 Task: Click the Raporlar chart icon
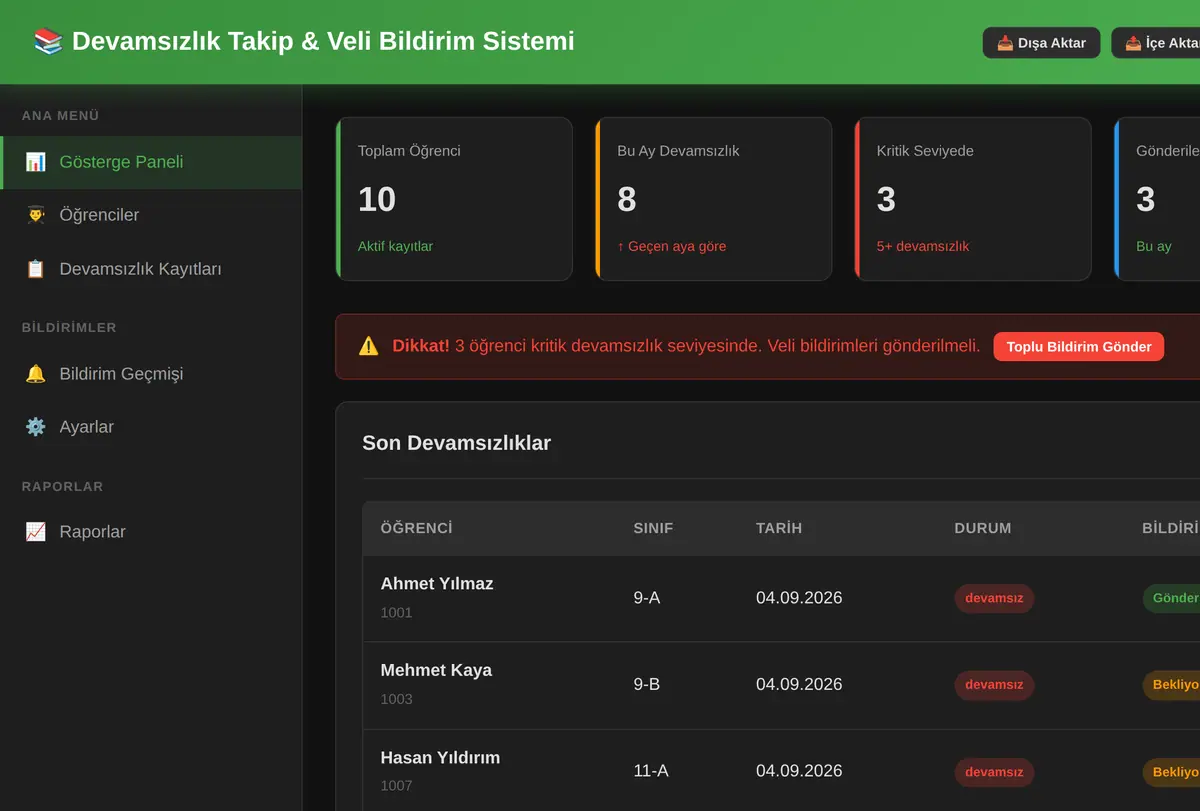35,532
